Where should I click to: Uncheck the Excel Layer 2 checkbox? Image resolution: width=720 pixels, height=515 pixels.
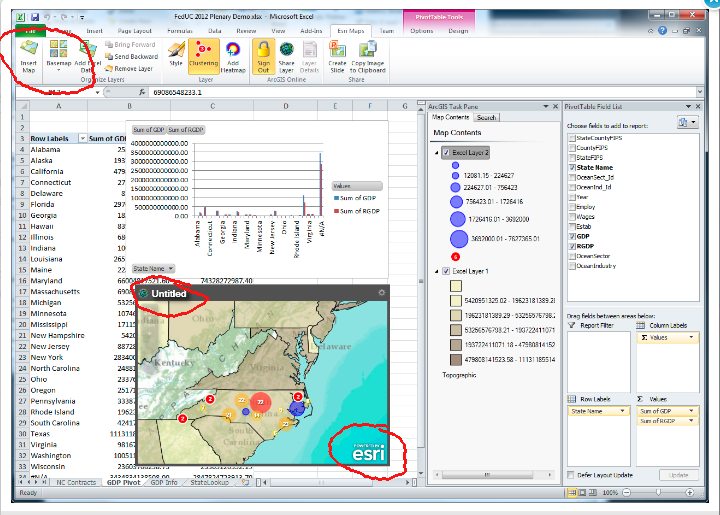click(x=446, y=152)
